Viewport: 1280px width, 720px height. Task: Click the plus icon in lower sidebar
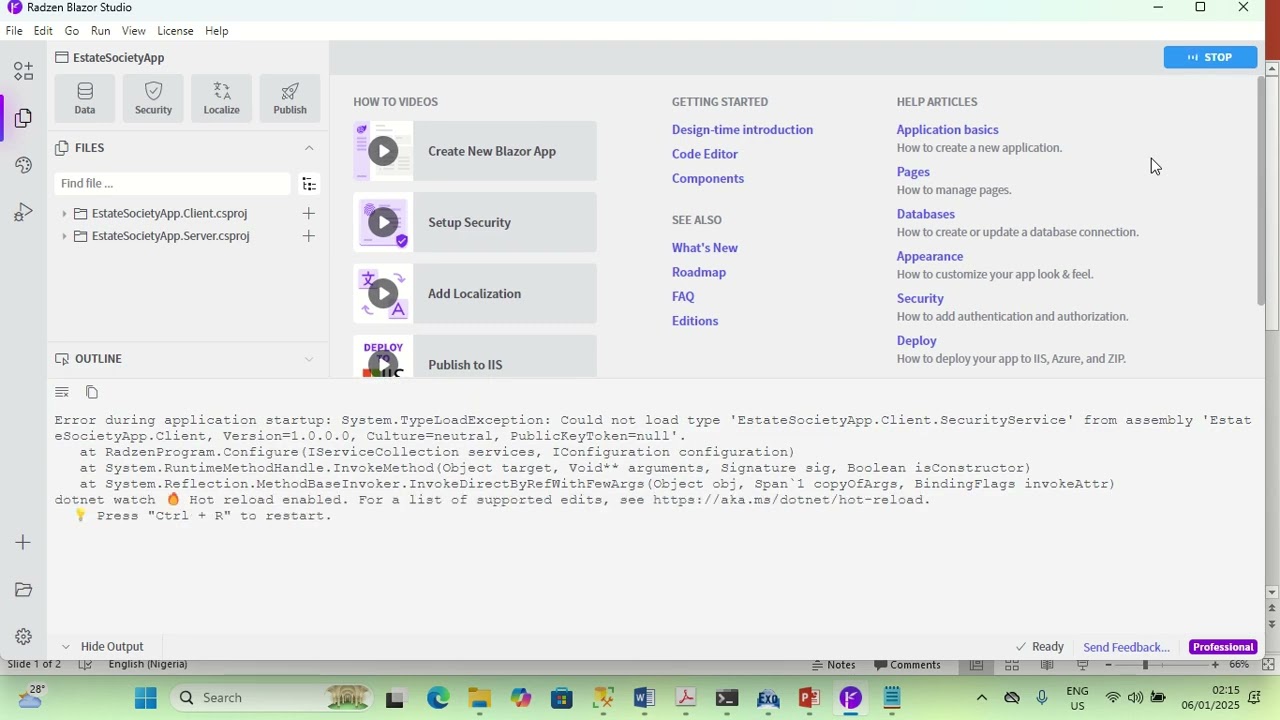point(23,542)
